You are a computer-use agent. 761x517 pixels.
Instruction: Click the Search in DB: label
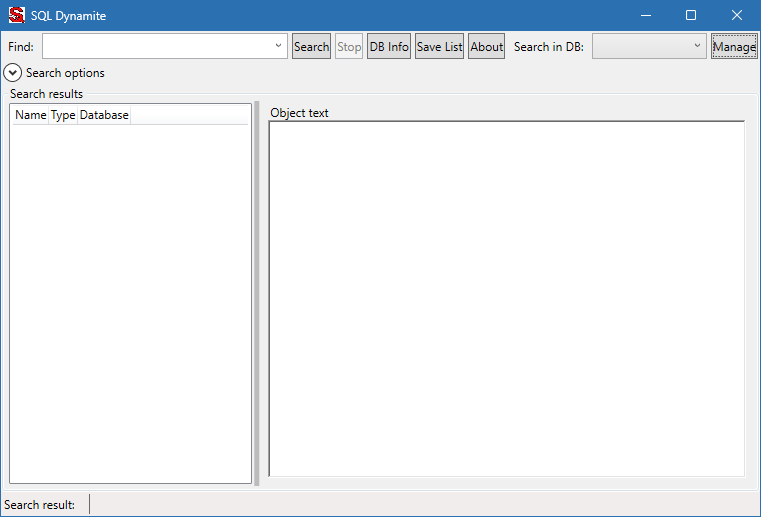click(x=548, y=47)
